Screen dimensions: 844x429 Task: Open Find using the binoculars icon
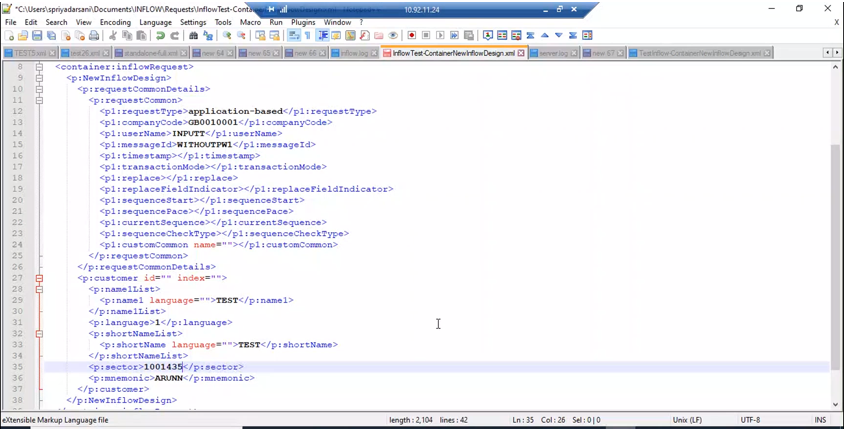194,36
